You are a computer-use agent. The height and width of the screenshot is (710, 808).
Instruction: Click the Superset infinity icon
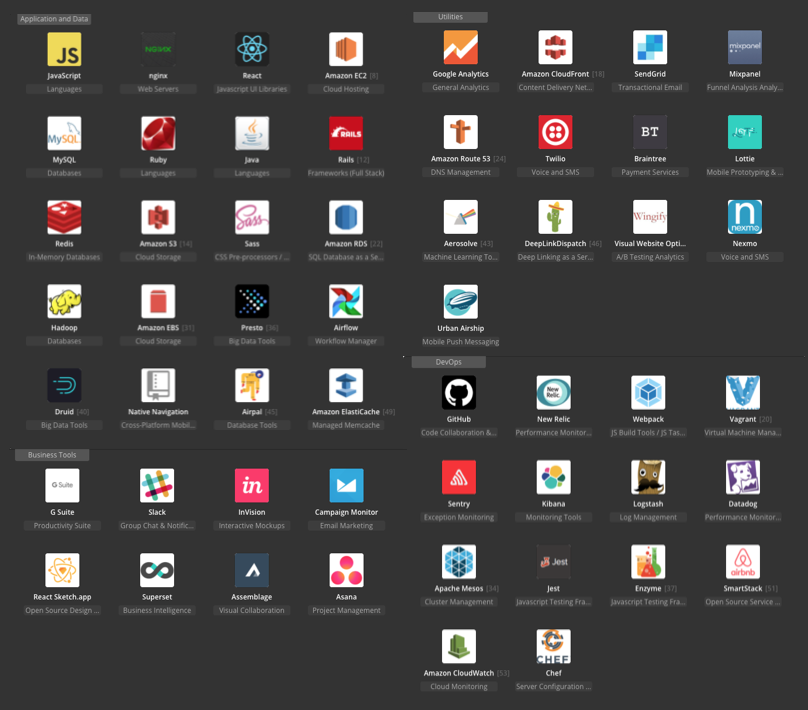point(157,569)
